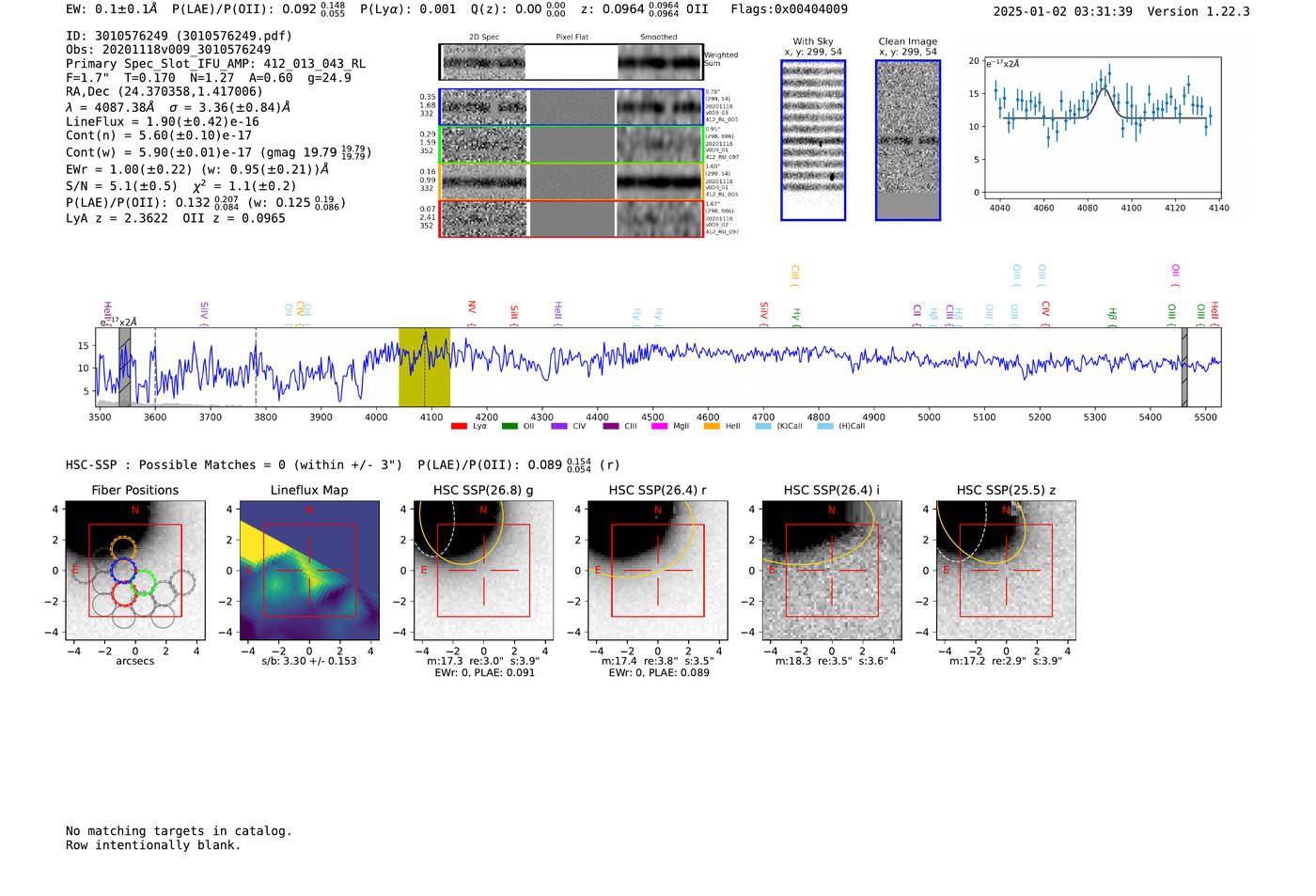
Task: Click the gray hatched band near 5460 Å
Action: tap(1184, 368)
